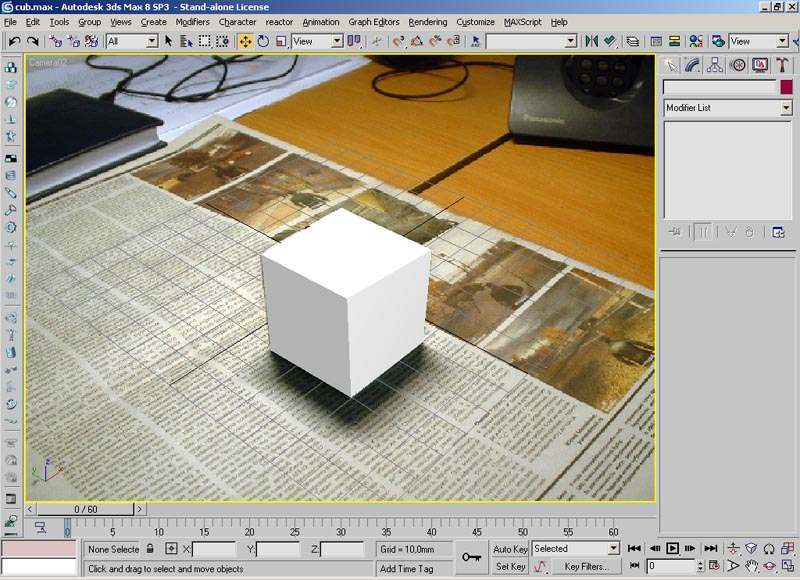Toggle the Selection Lock padlock
This screenshot has width=800, height=580.
click(151, 549)
